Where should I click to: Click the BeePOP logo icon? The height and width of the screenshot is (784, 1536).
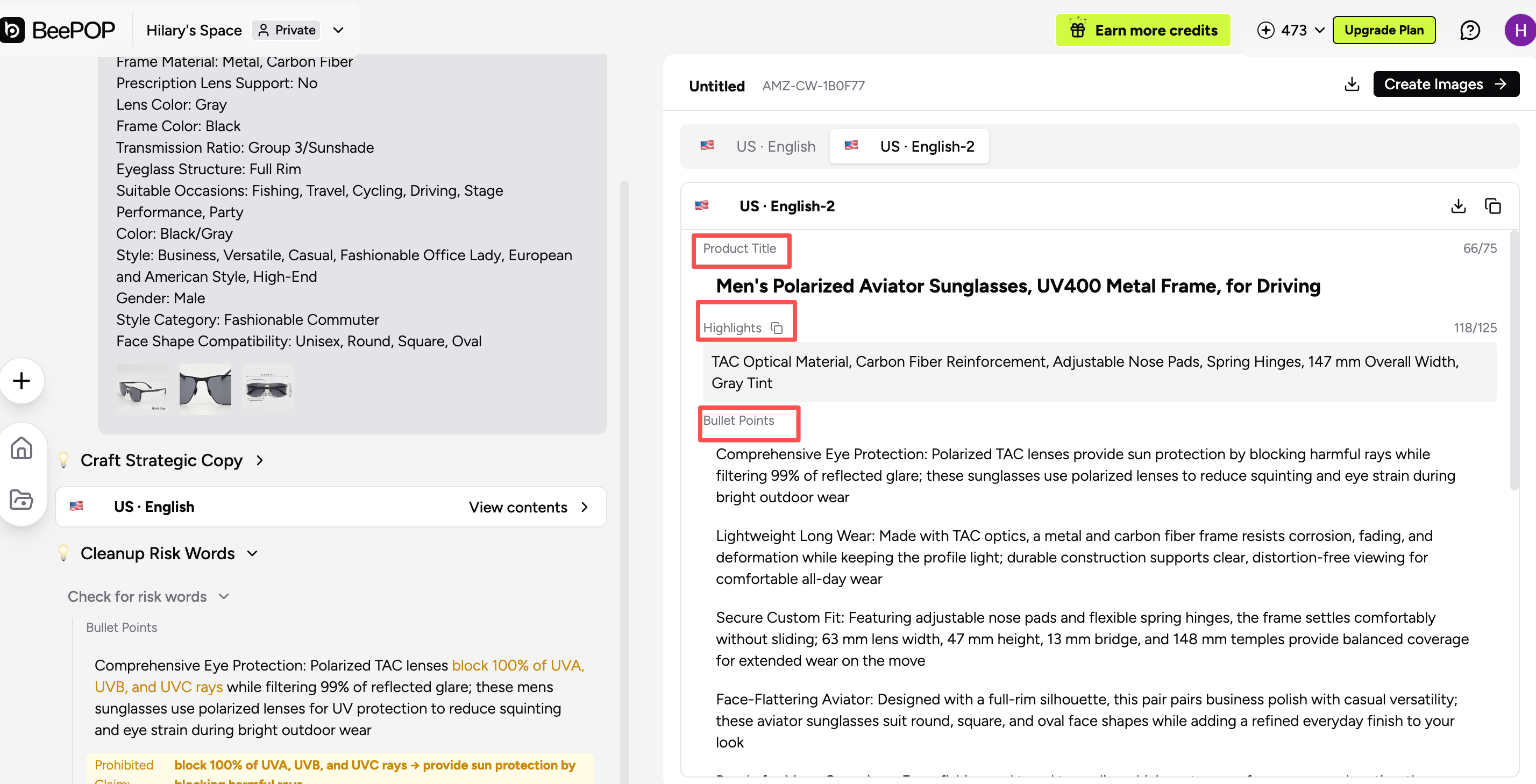point(12,30)
